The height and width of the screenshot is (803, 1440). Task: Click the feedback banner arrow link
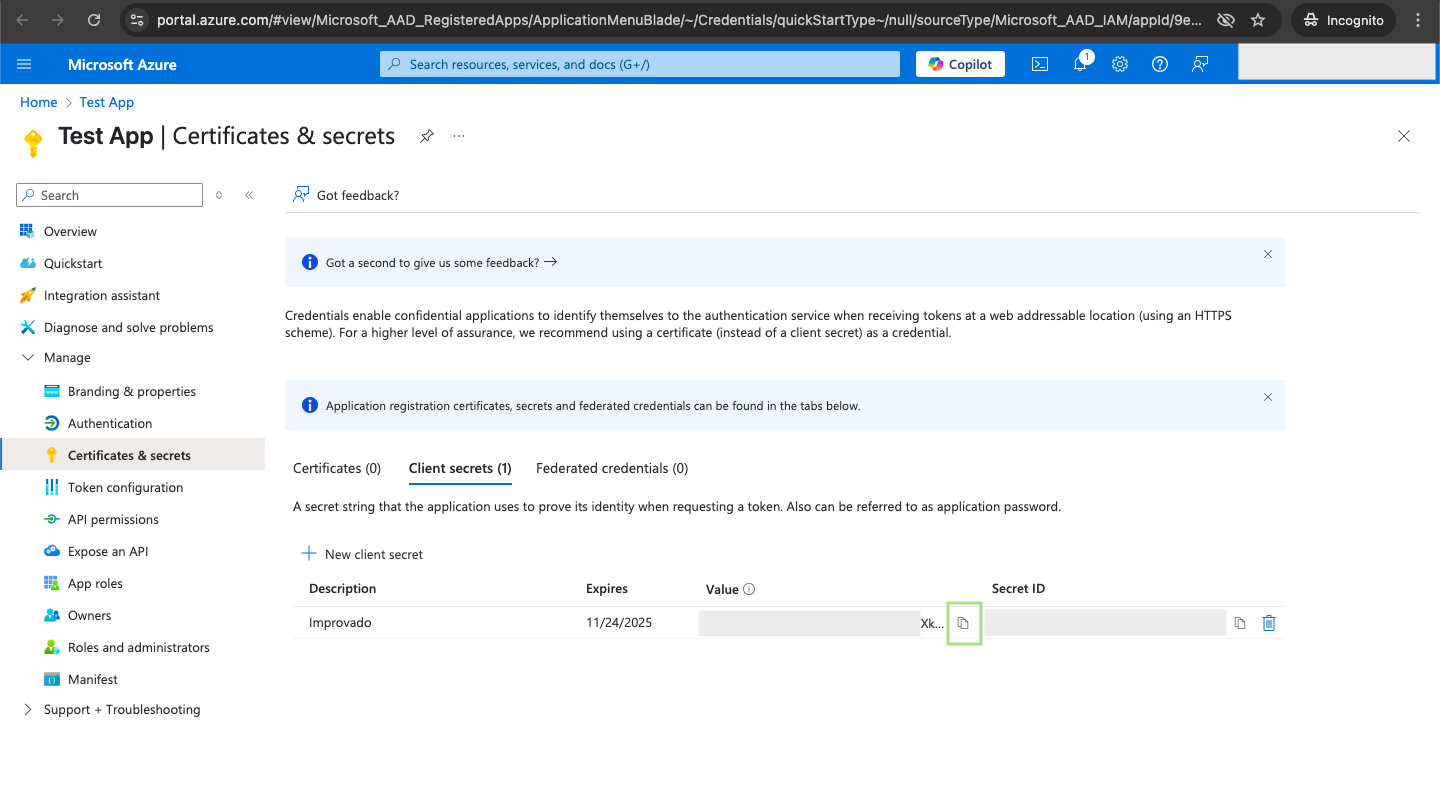click(550, 262)
